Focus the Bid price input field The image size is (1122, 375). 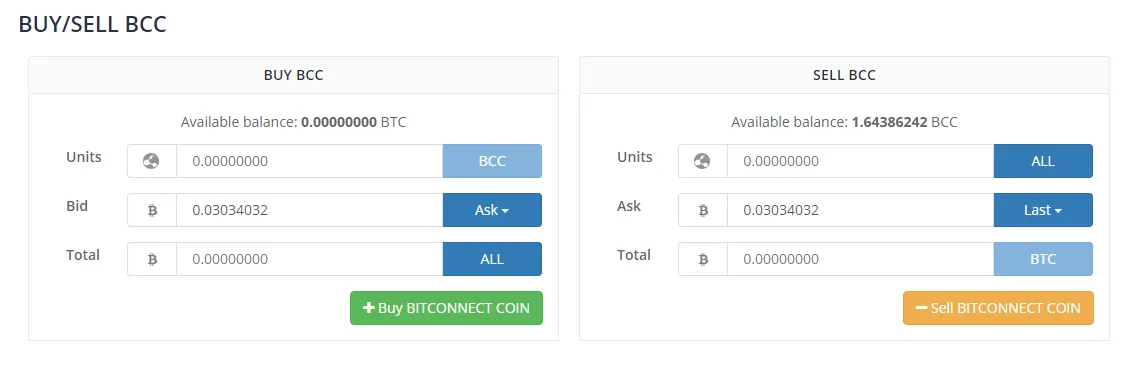[310, 210]
